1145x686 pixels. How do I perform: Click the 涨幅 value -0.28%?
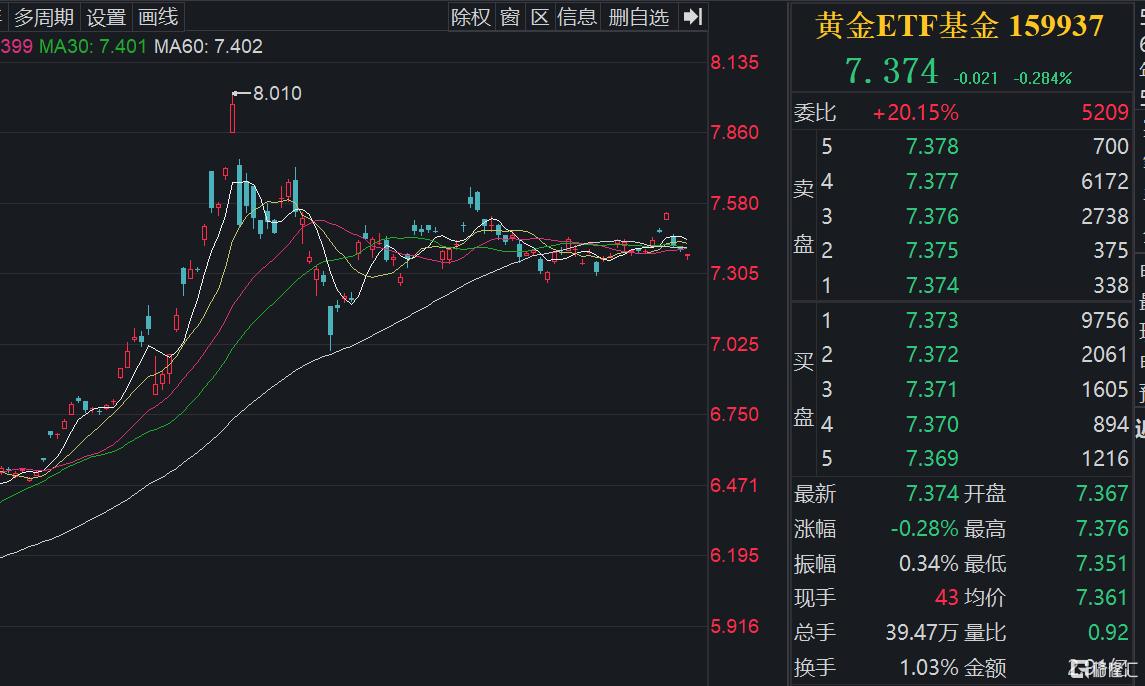point(924,528)
